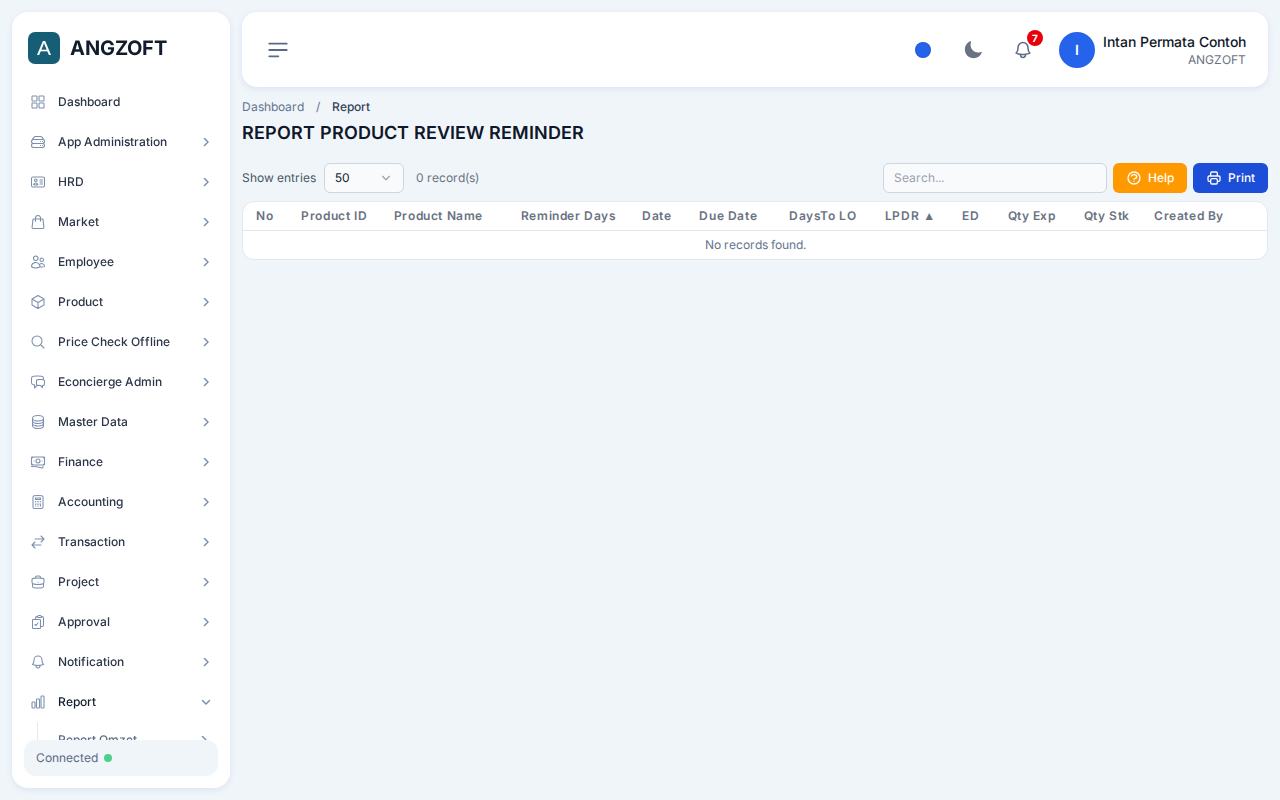Click the App Administration sidebar icon
Viewport: 1280px width, 800px height.
point(38,142)
